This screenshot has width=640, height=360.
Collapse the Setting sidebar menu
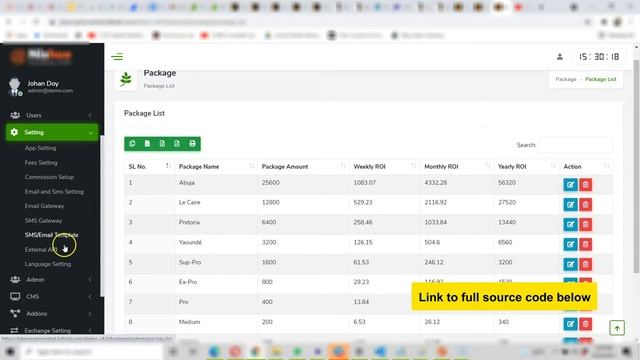(52, 132)
